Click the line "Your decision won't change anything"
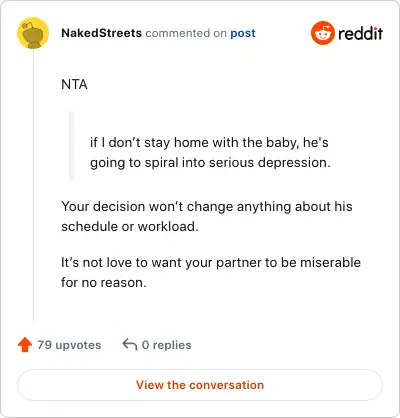 click(x=207, y=207)
